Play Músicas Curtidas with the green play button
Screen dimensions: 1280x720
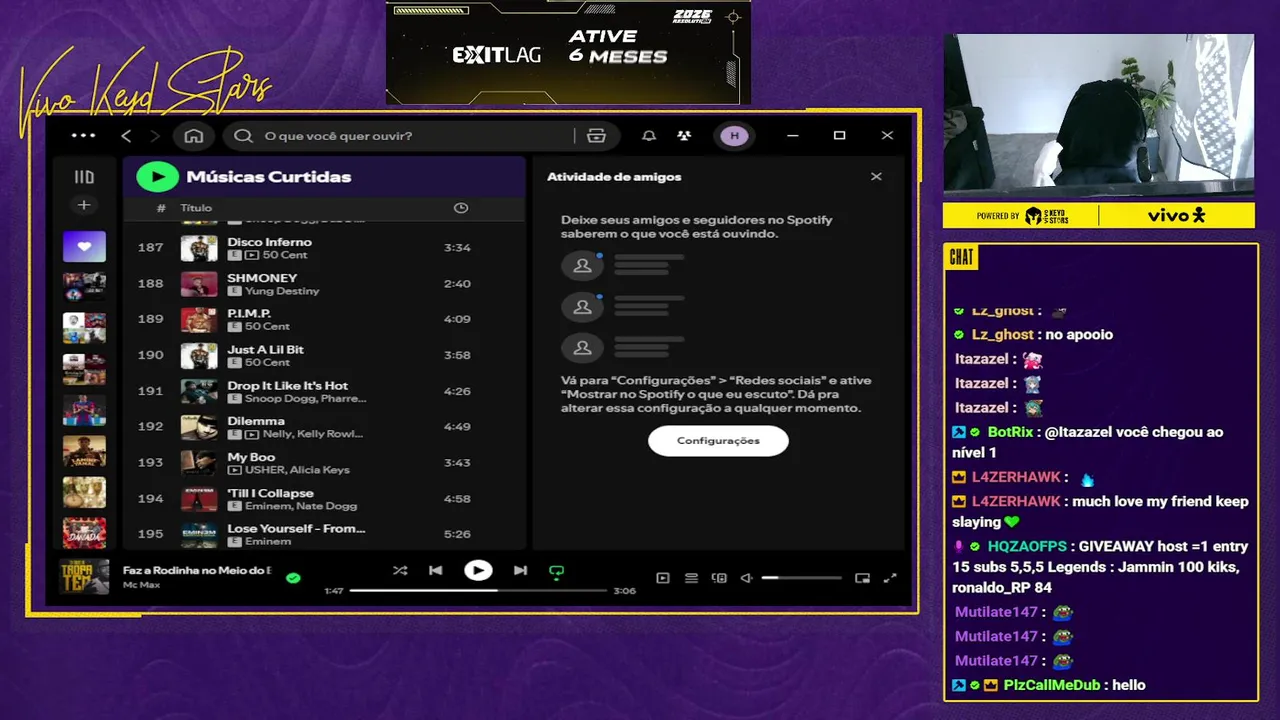157,177
